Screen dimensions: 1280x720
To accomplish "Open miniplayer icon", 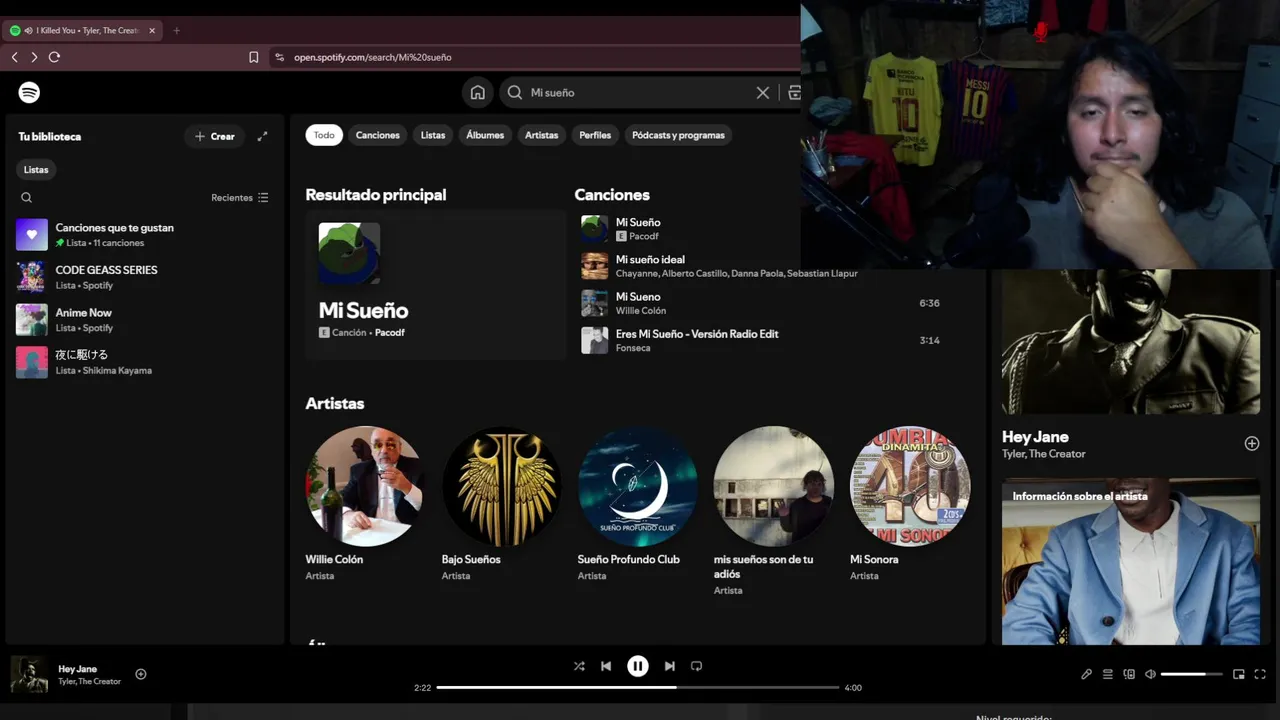I will pos(1239,674).
